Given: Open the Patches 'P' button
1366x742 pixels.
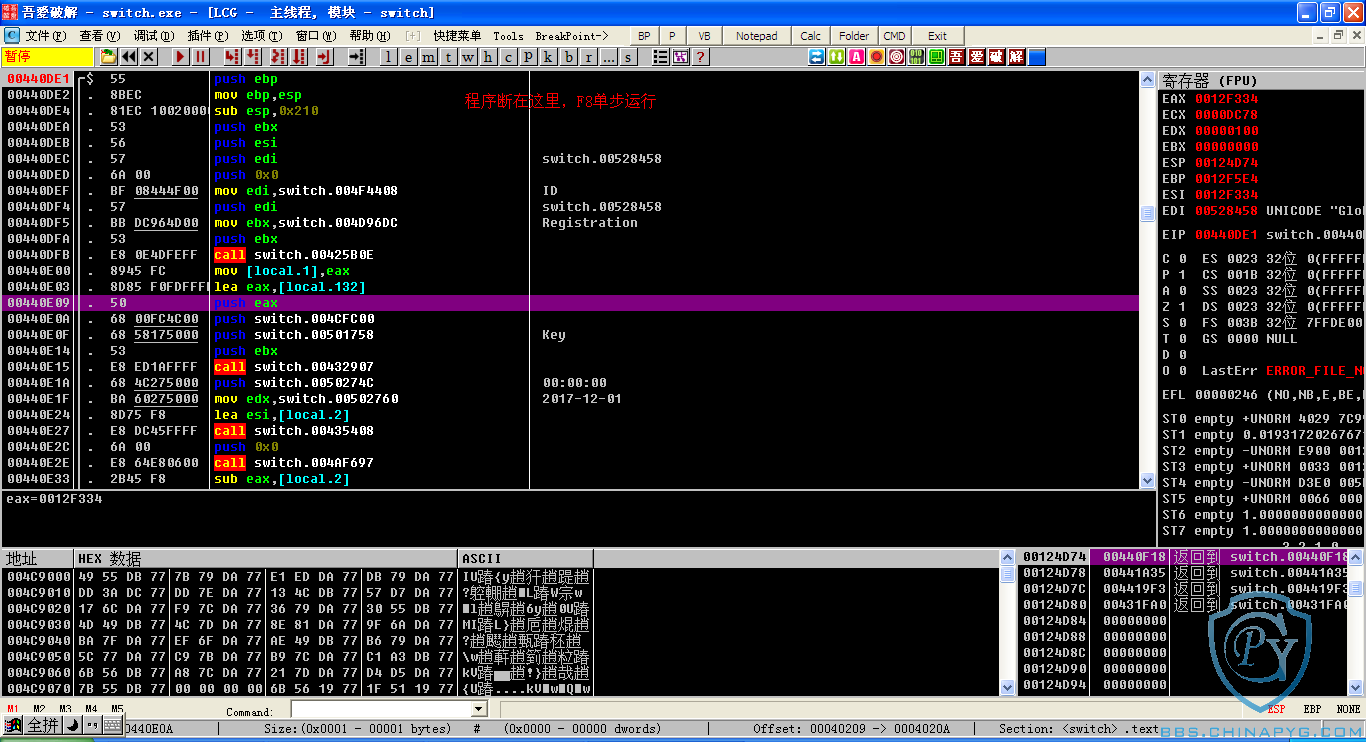Looking at the screenshot, I should pyautogui.click(x=528, y=57).
